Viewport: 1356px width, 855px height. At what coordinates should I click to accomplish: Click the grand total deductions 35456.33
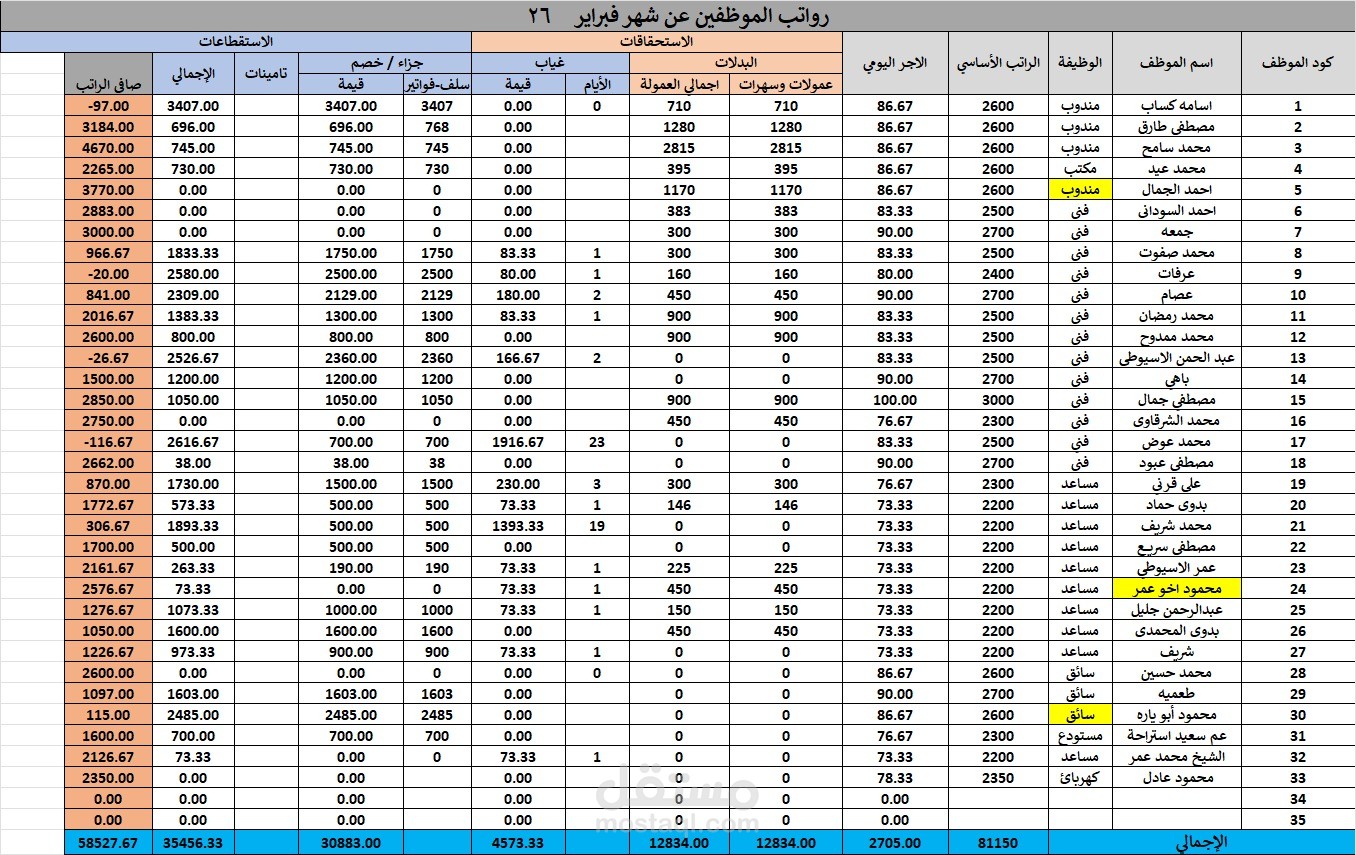coord(192,843)
